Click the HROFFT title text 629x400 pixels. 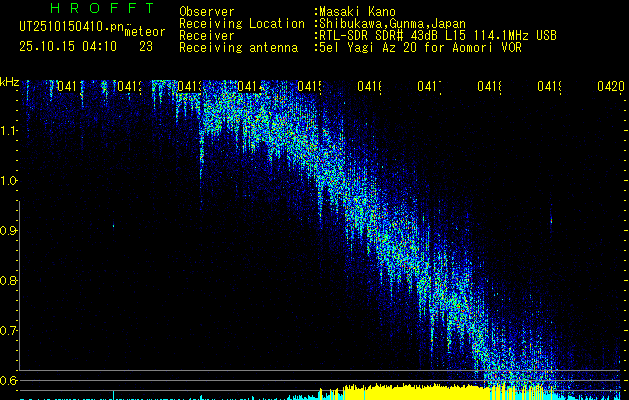(x=97, y=9)
